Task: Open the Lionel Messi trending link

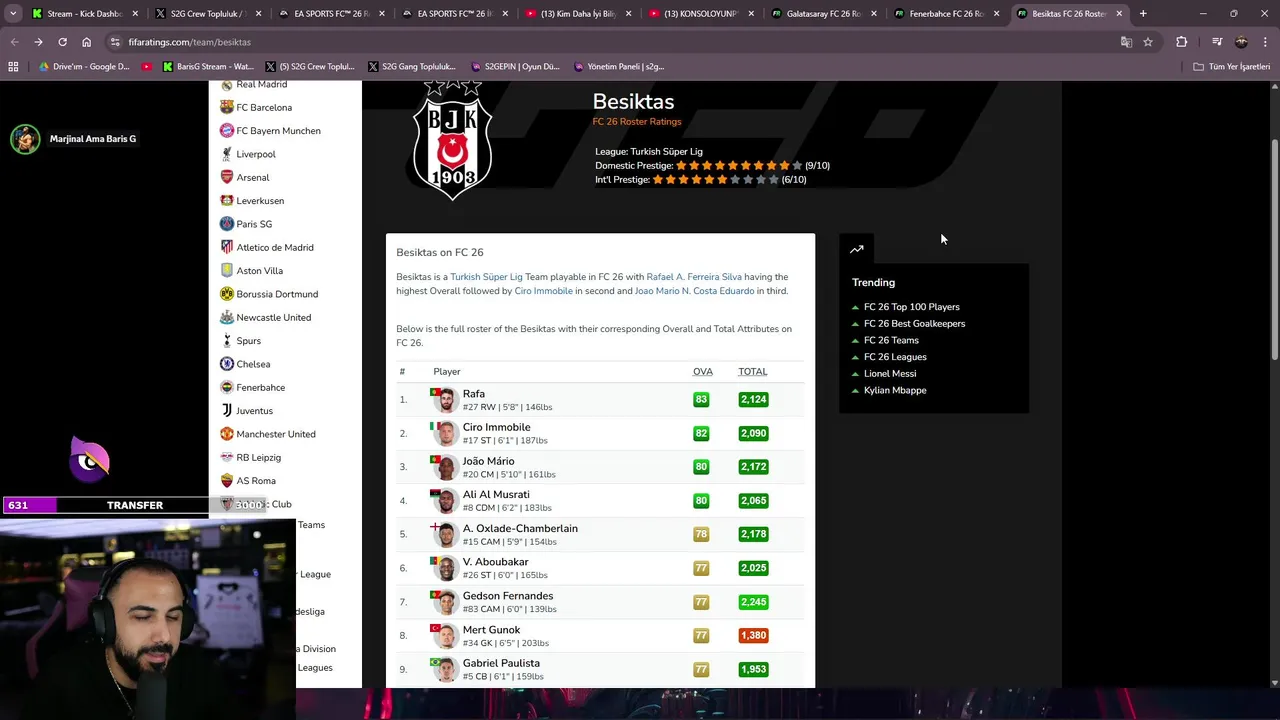Action: tap(890, 374)
